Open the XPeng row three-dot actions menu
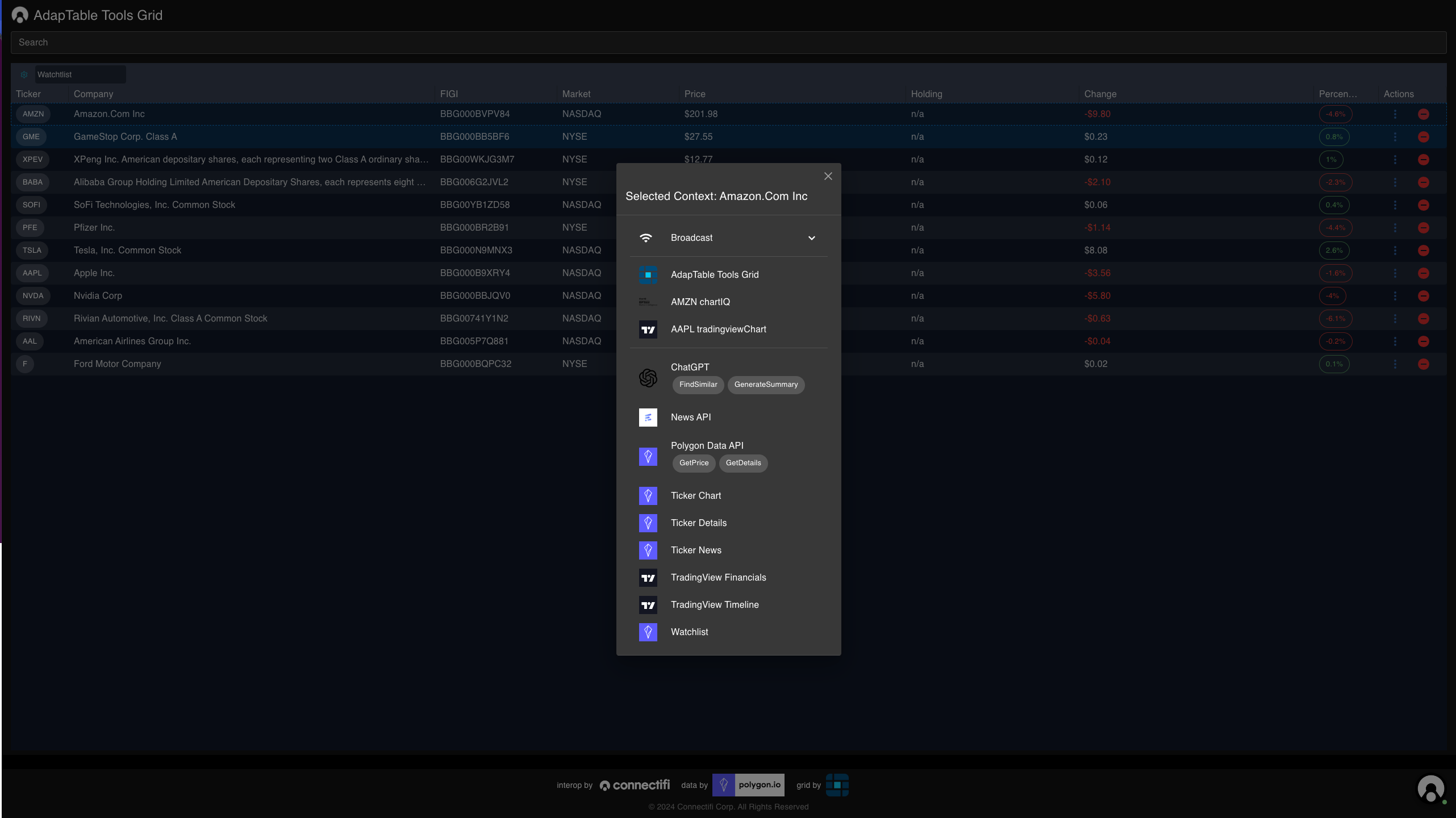 [1395, 160]
